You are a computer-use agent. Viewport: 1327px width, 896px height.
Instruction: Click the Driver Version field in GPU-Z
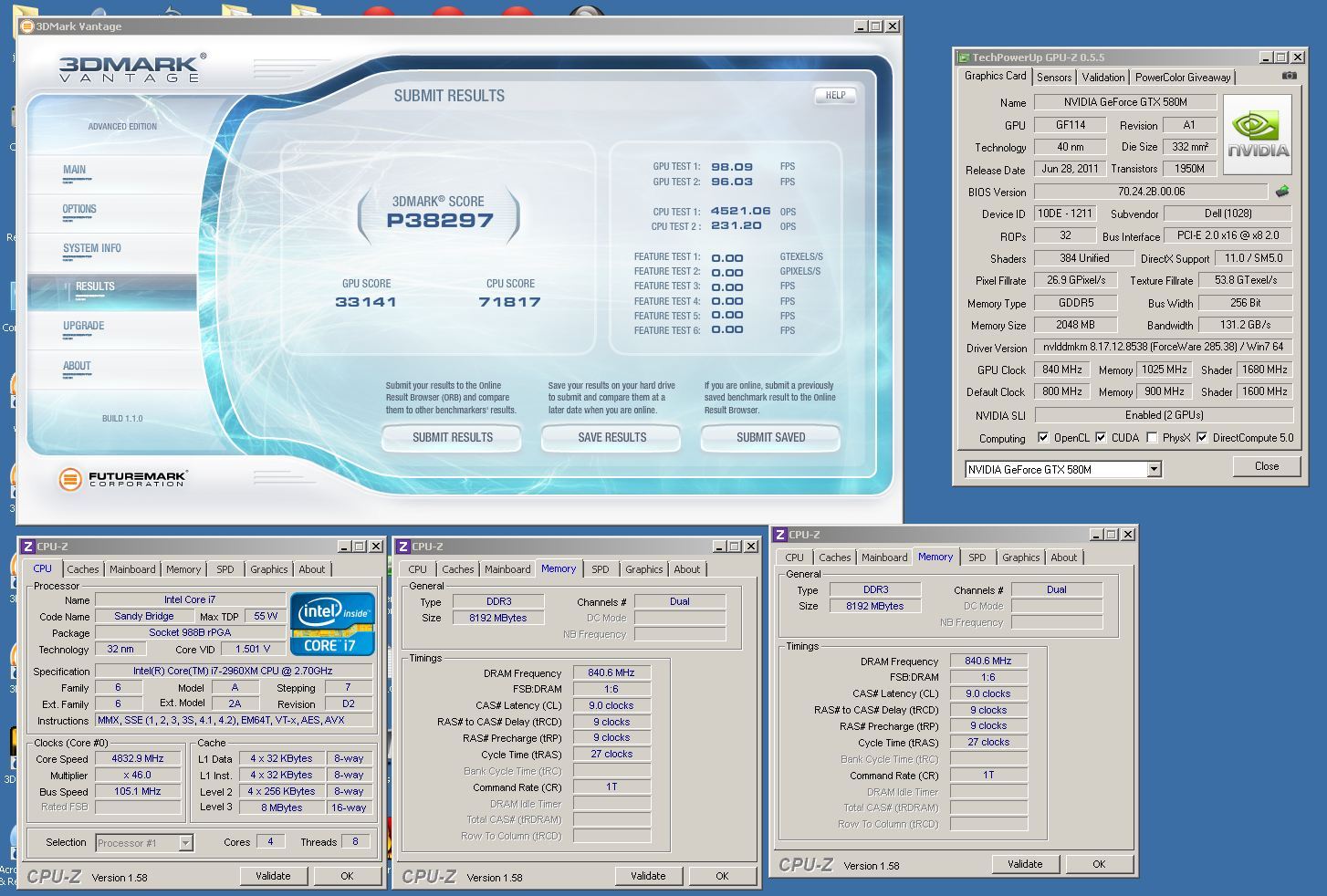pyautogui.click(x=1163, y=347)
